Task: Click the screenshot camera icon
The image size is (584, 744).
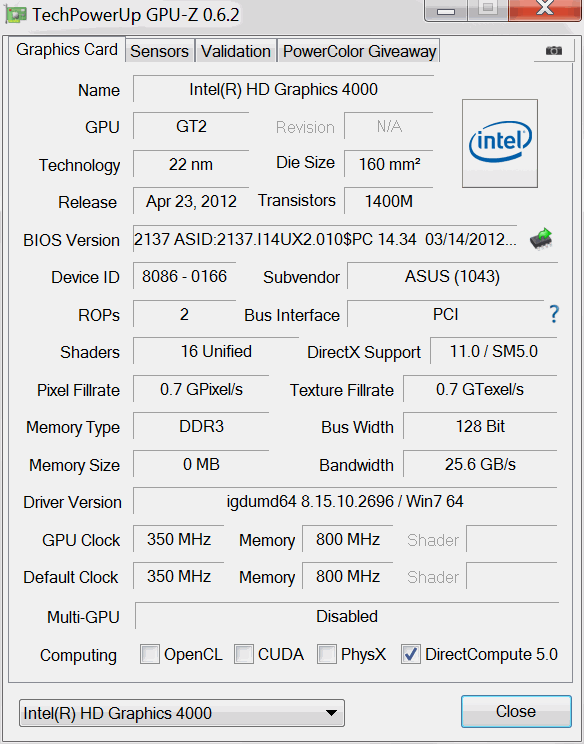Action: pos(554,50)
